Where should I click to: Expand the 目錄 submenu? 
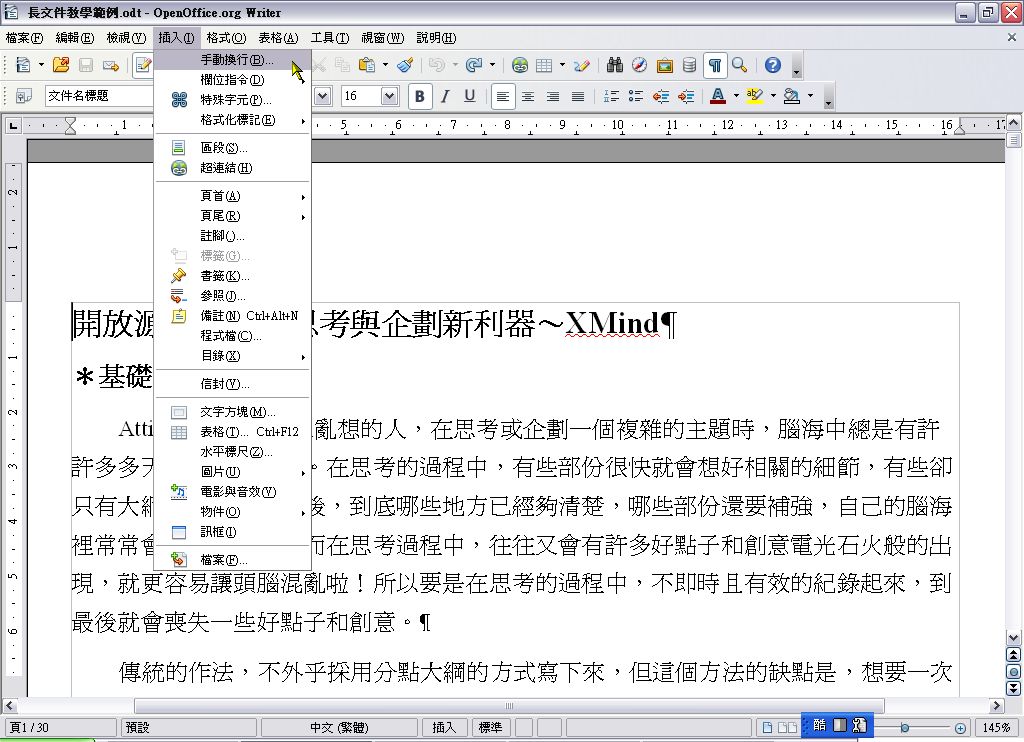(x=232, y=356)
